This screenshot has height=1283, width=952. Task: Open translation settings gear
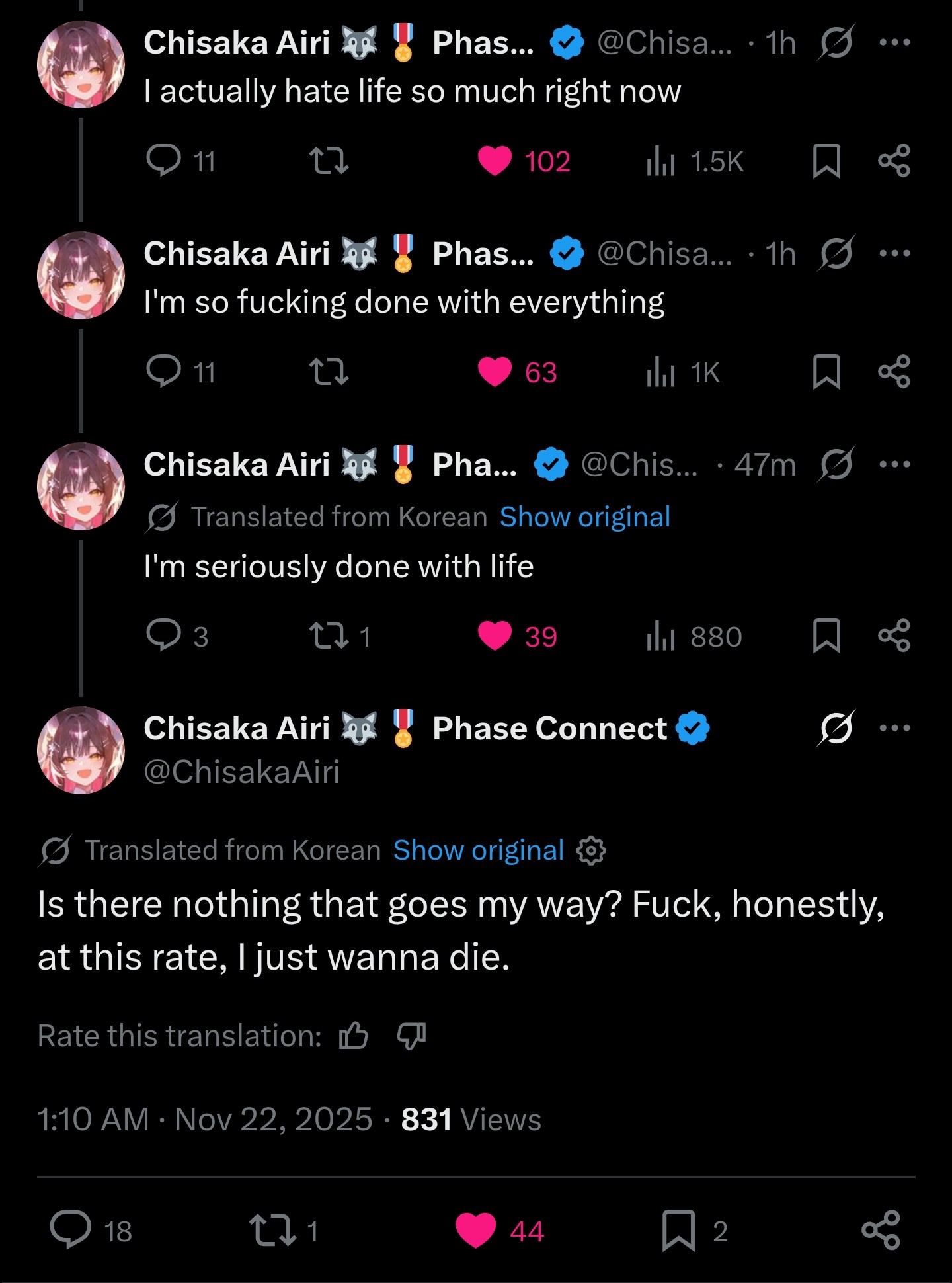[591, 850]
